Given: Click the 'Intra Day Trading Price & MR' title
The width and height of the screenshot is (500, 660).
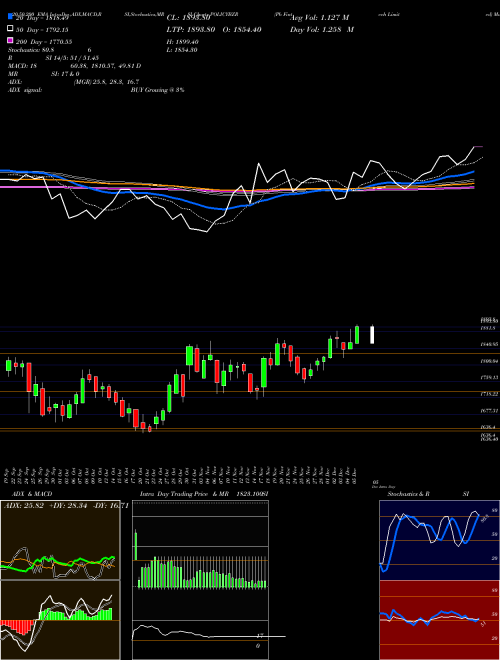Looking at the screenshot, I should click(184, 494).
